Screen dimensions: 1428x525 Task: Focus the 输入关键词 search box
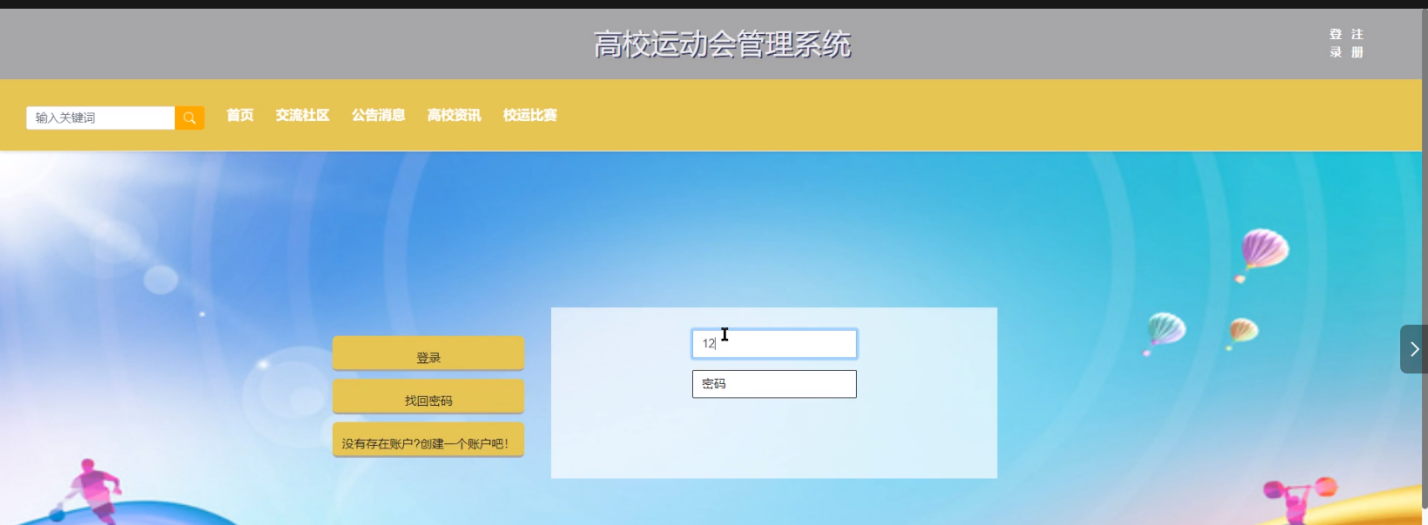tap(101, 118)
